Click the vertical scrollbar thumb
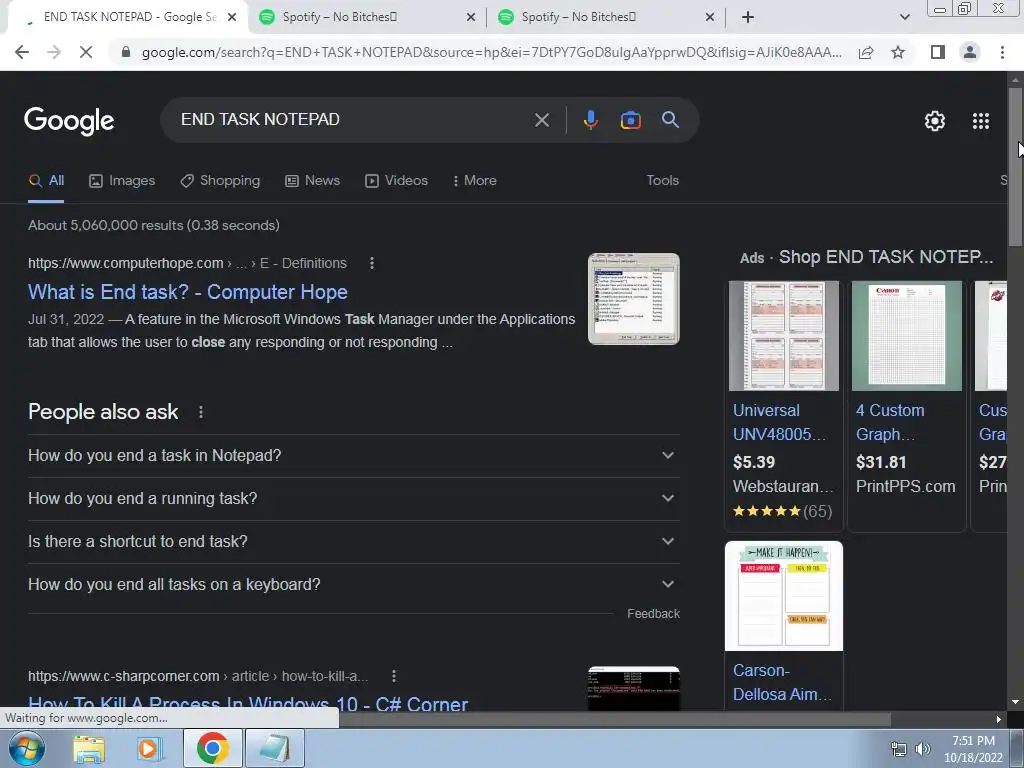1024x768 pixels. [1015, 167]
